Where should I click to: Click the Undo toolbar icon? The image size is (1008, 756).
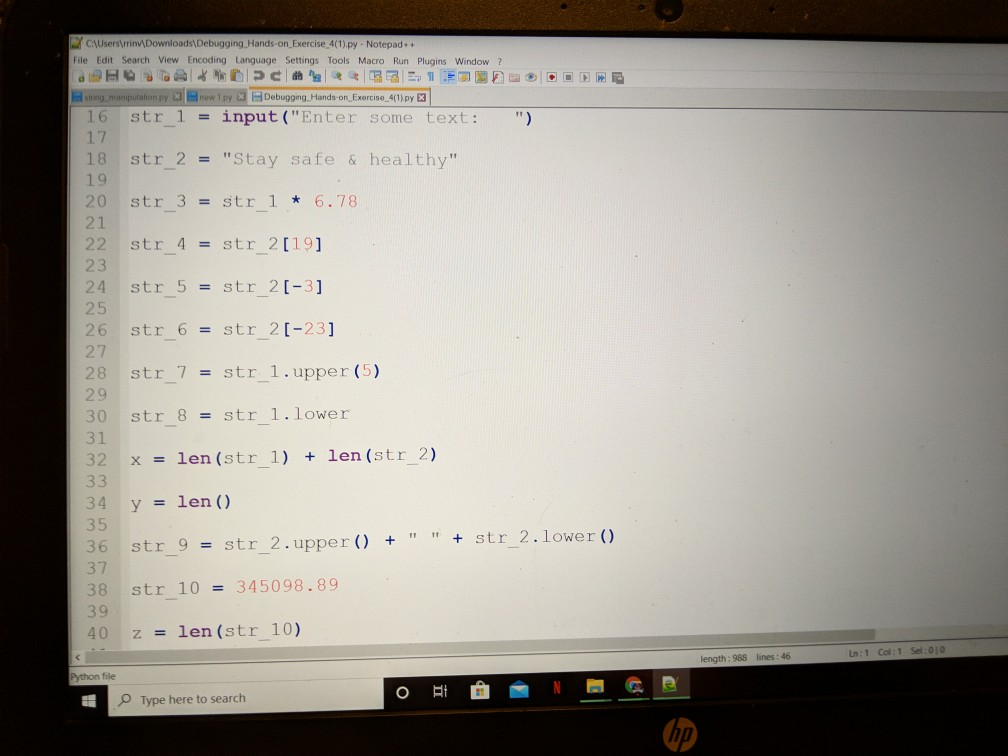pyautogui.click(x=257, y=79)
